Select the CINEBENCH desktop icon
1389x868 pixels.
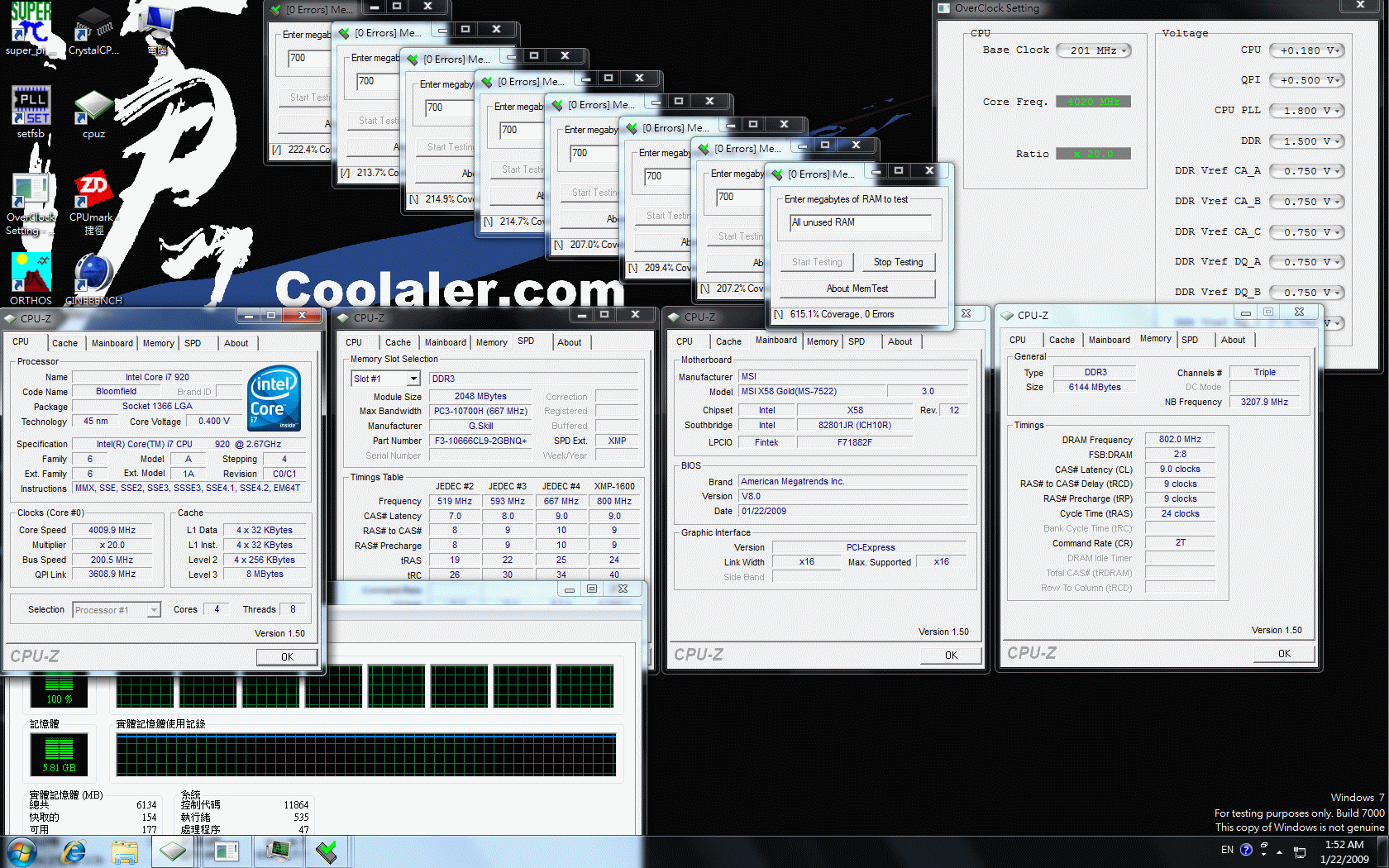tap(93, 279)
